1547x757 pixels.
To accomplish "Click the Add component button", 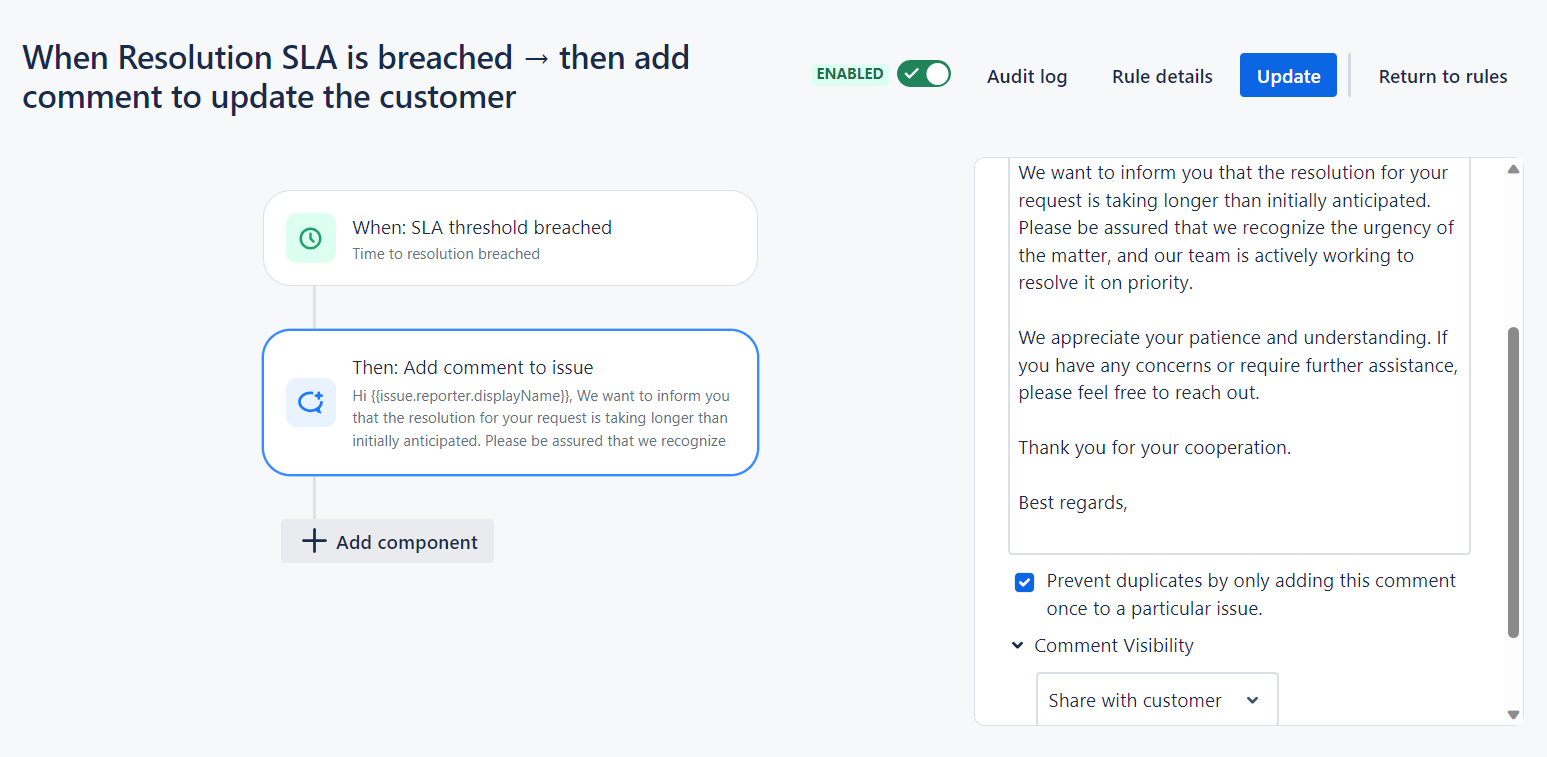I will (387, 541).
